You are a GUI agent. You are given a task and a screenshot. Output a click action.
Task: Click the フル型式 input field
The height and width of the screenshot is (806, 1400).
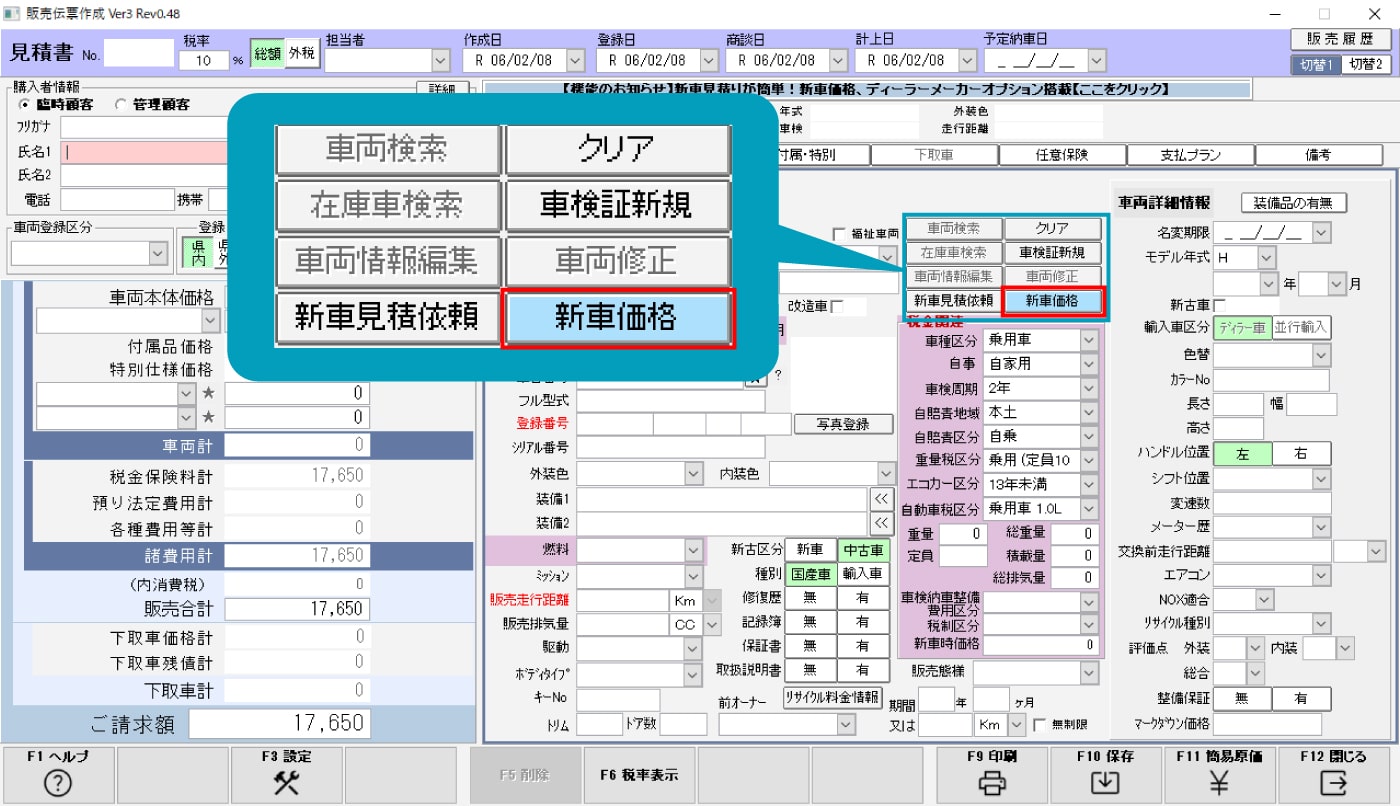point(670,401)
